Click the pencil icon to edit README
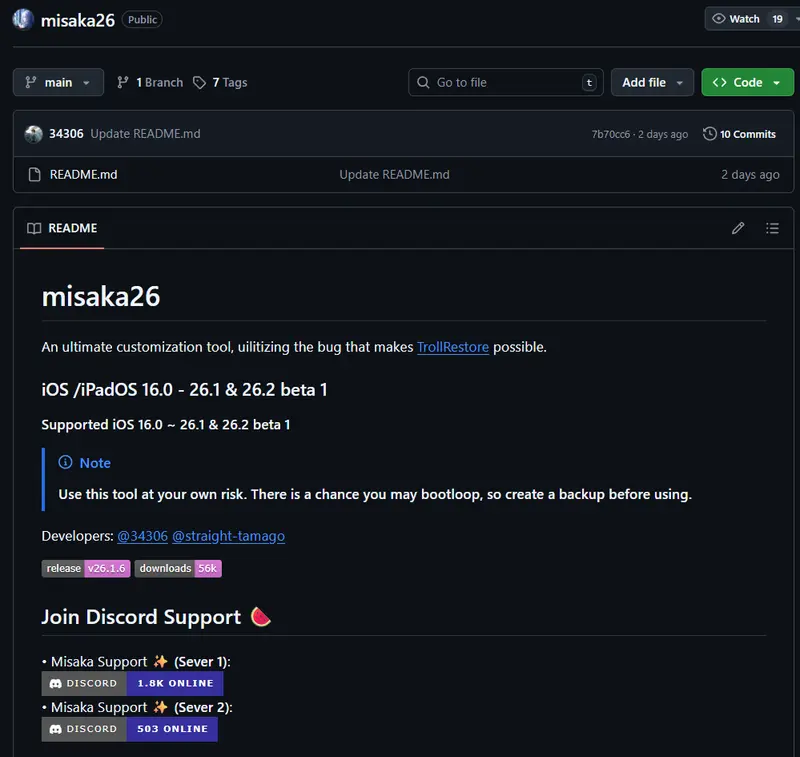Screen dimensions: 800x757 [x=738, y=228]
